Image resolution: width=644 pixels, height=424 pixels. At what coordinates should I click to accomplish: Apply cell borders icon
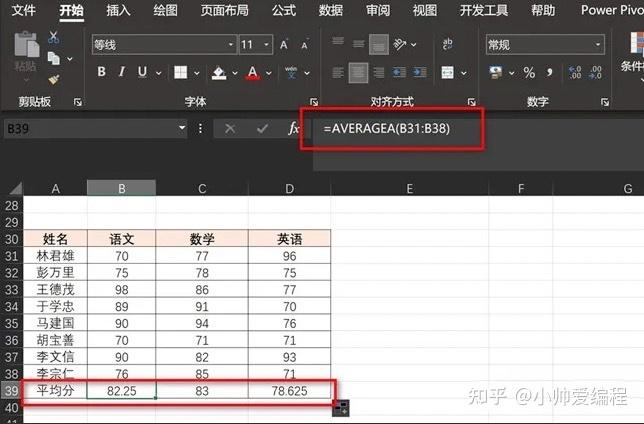(180, 72)
